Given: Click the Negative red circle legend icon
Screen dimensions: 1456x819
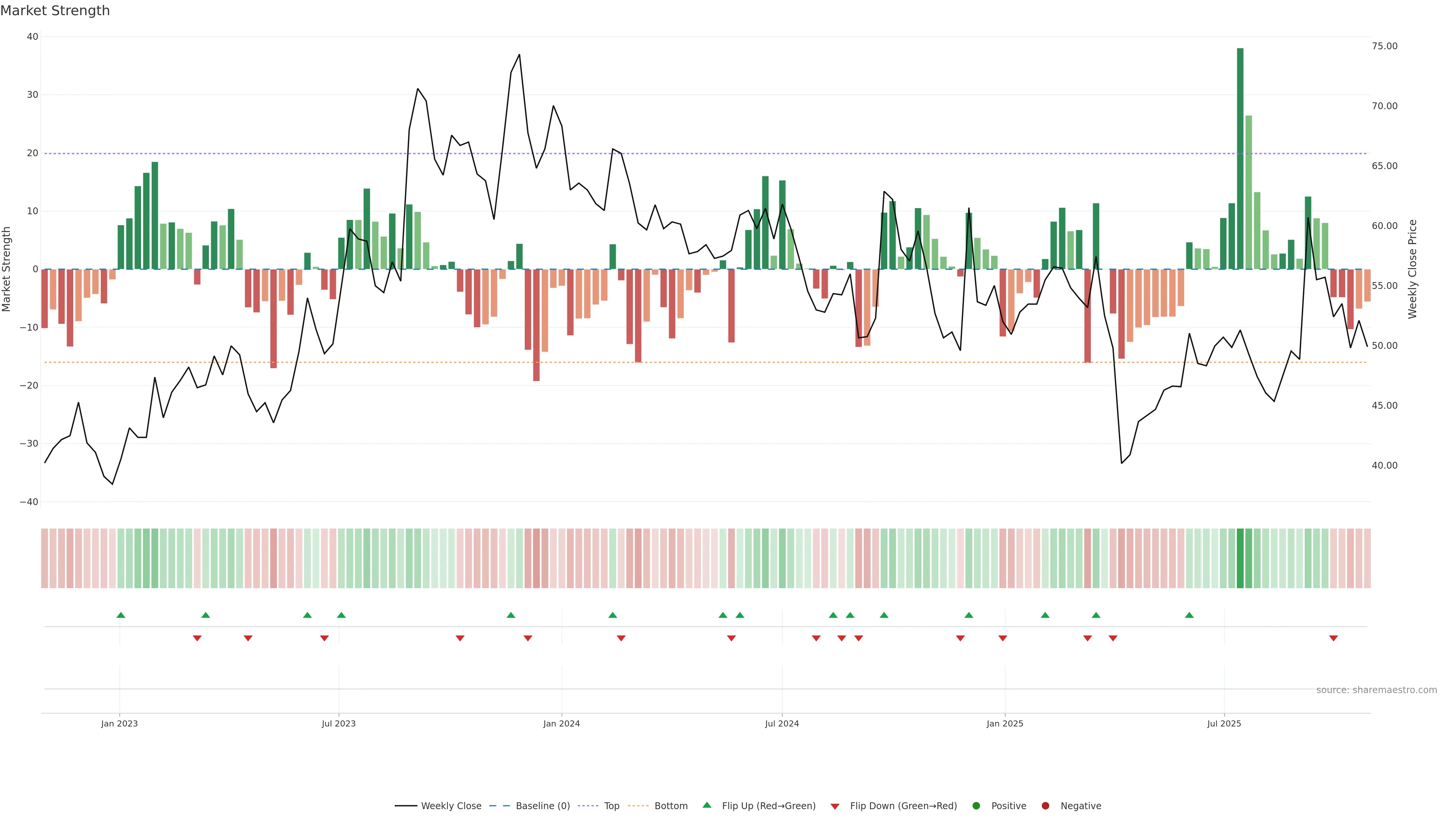Looking at the screenshot, I should click(1045, 806).
